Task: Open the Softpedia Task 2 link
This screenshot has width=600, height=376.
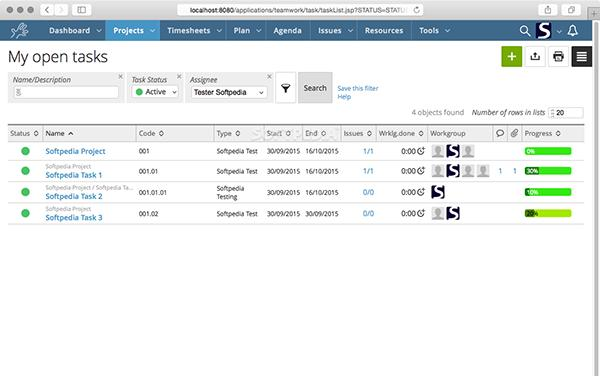Action: tap(74, 196)
